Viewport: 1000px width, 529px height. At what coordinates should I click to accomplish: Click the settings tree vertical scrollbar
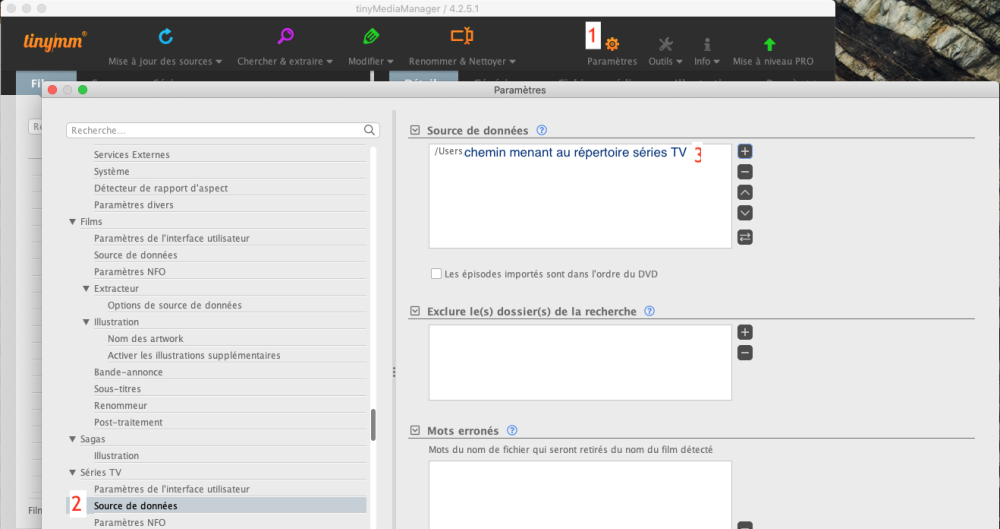click(373, 425)
